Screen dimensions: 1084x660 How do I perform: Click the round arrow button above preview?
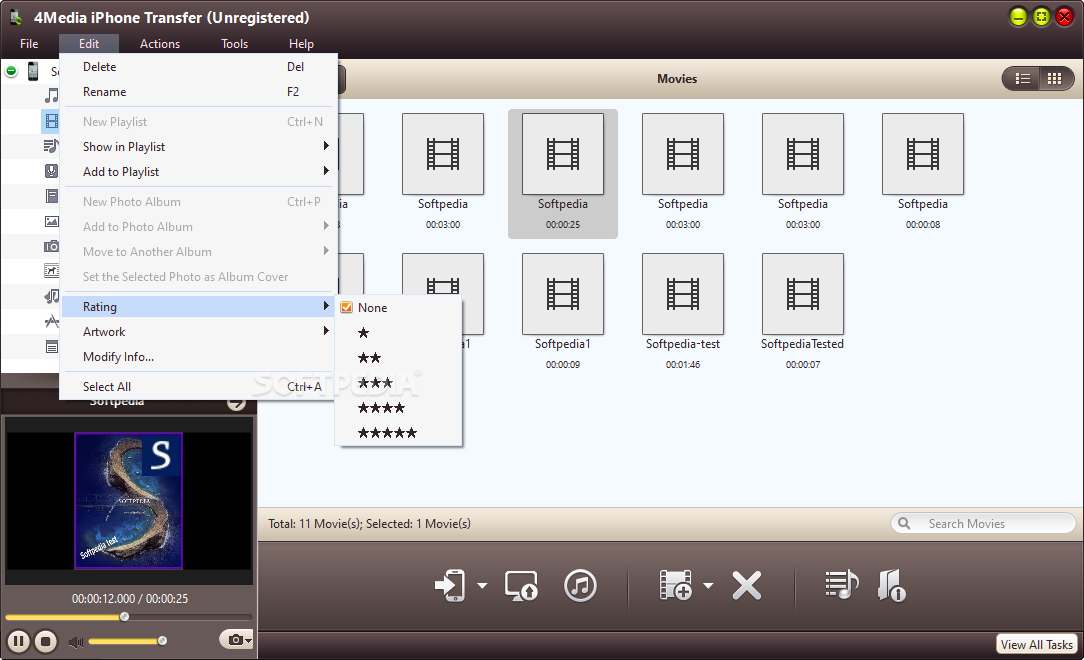pyautogui.click(x=236, y=402)
